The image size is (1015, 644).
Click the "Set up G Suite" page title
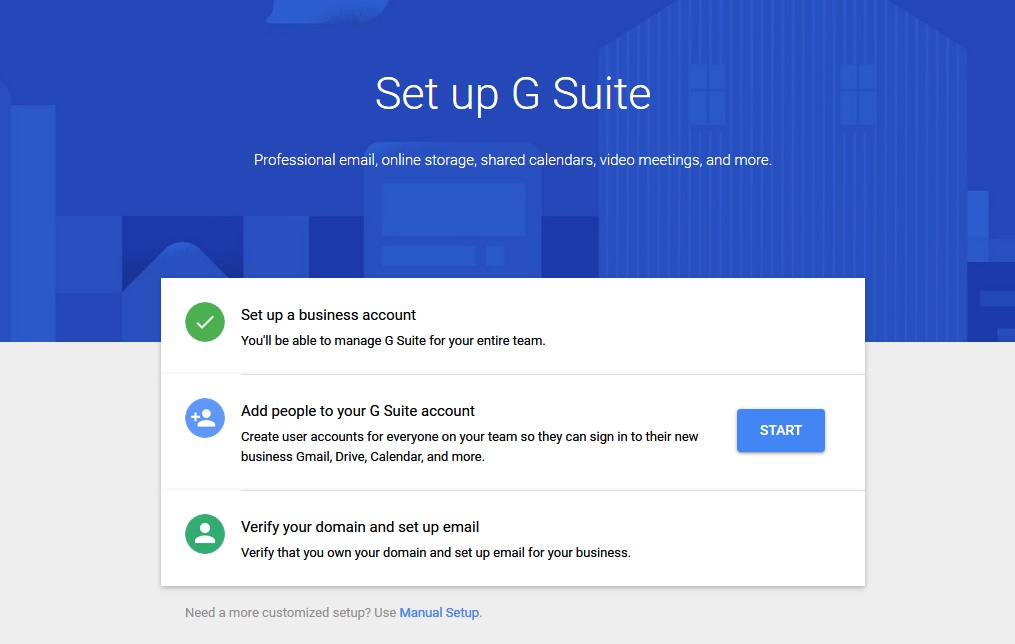(513, 94)
